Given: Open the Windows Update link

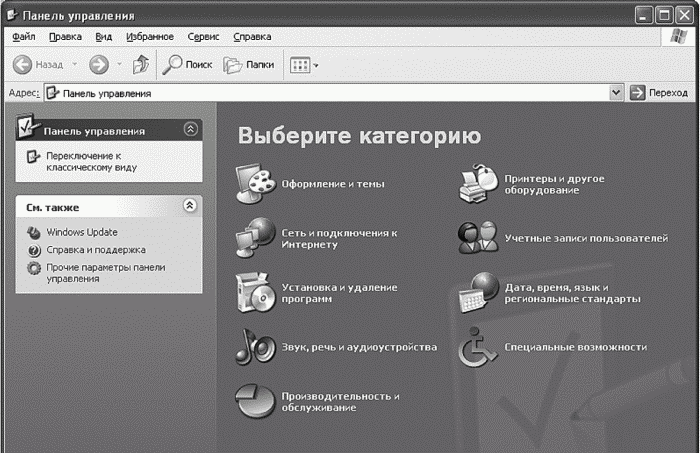Looking at the screenshot, I should 82,232.
